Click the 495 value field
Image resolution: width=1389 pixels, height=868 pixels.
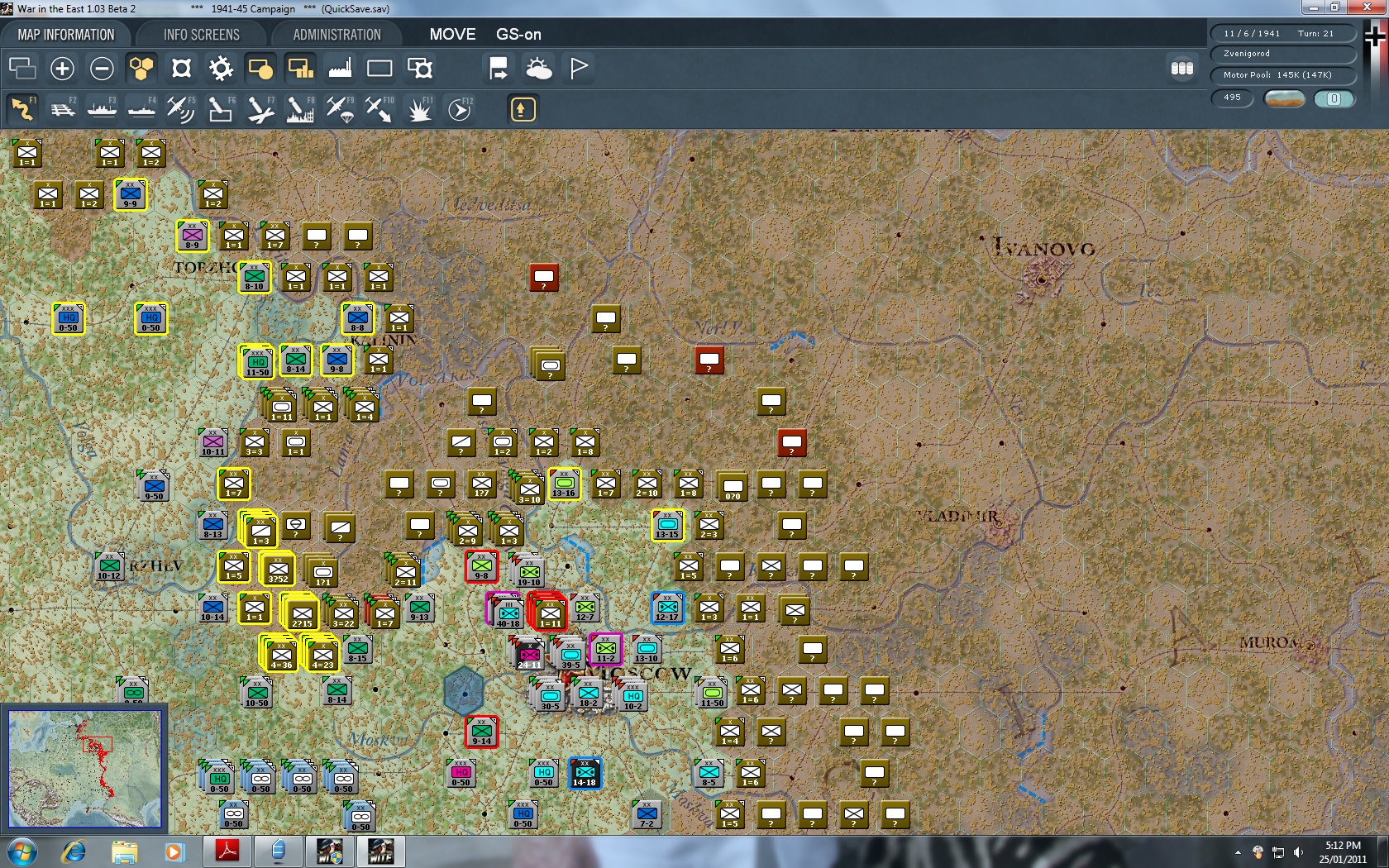tap(1233, 98)
